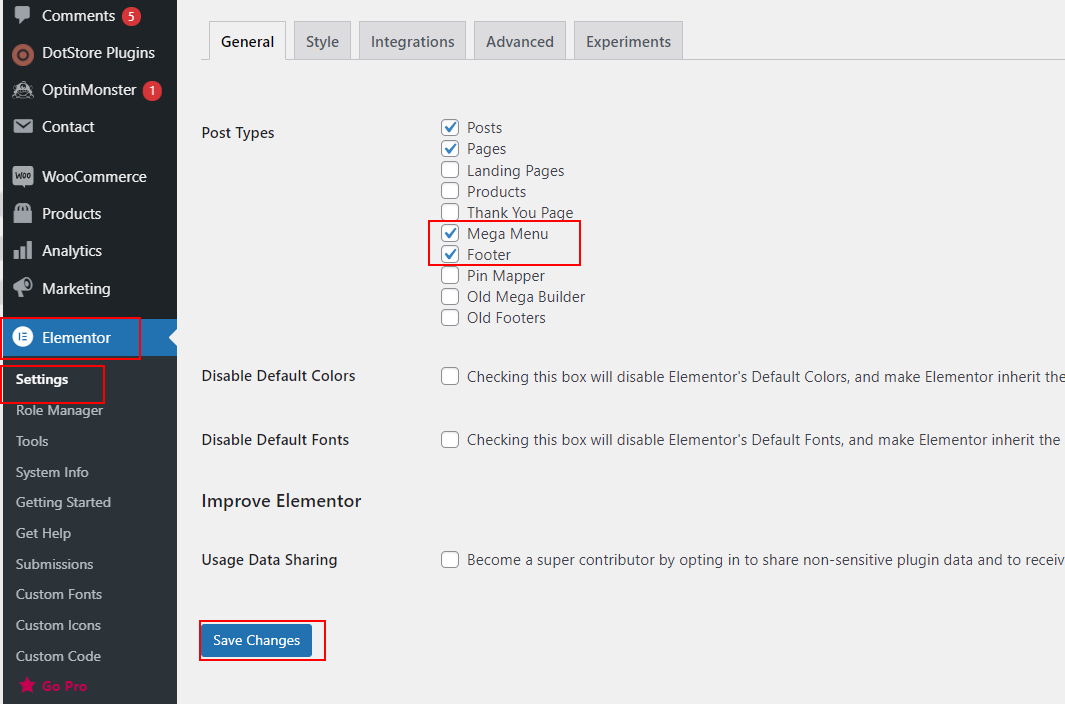
Task: Click the Old Mega Builder label text
Action: pyautogui.click(x=526, y=297)
